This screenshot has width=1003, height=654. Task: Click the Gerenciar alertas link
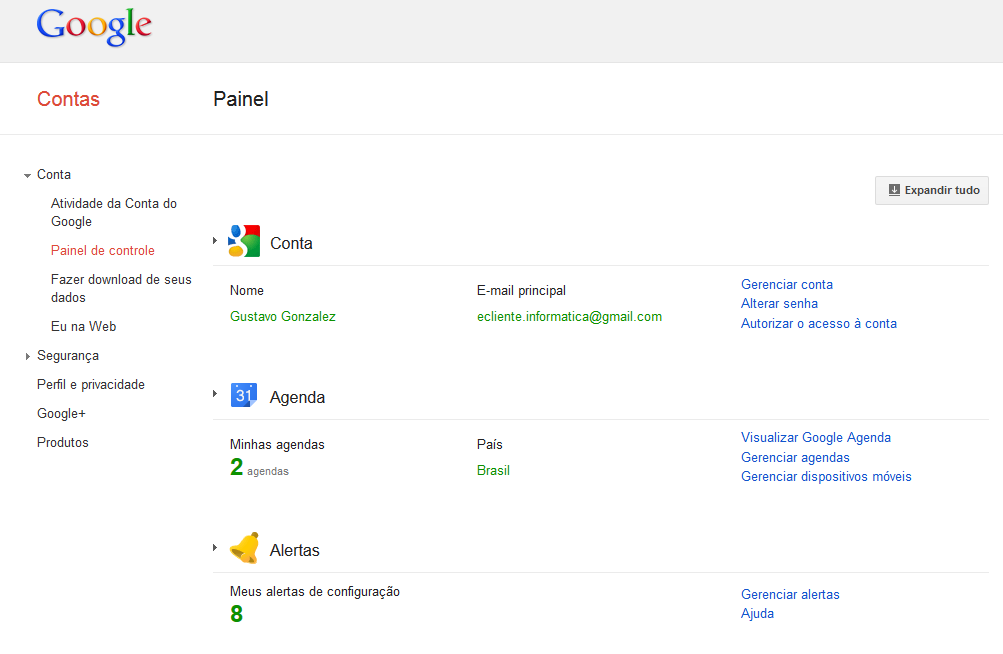790,594
